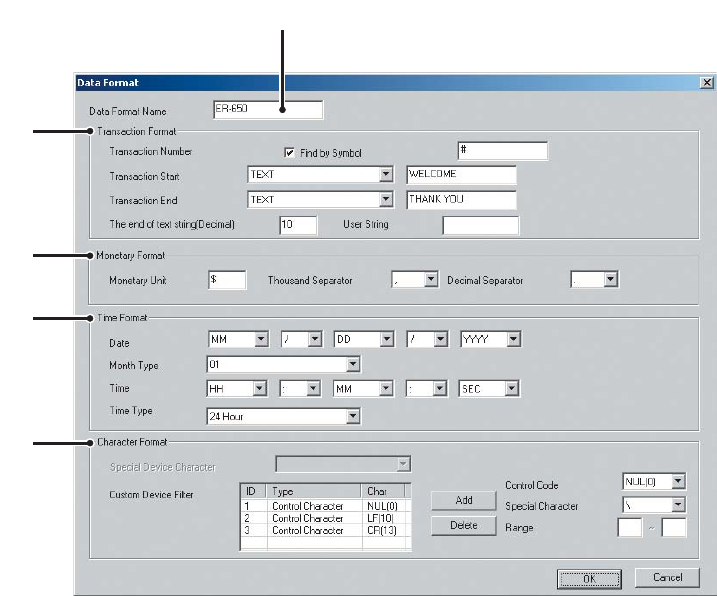This screenshot has width=717, height=596.
Task: Click the Range start field
Action: pos(630,527)
